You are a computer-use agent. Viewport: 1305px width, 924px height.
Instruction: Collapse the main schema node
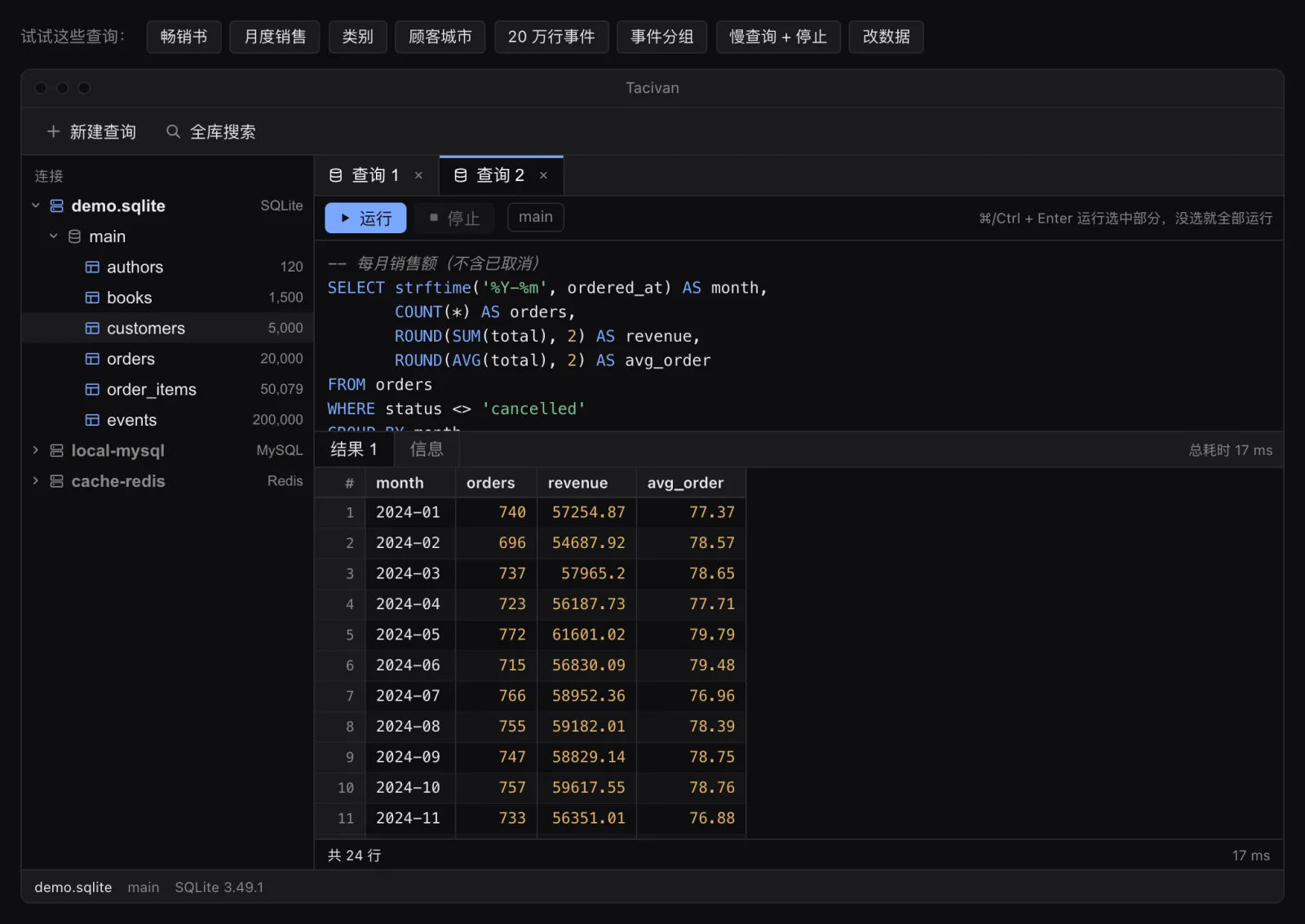coord(54,237)
